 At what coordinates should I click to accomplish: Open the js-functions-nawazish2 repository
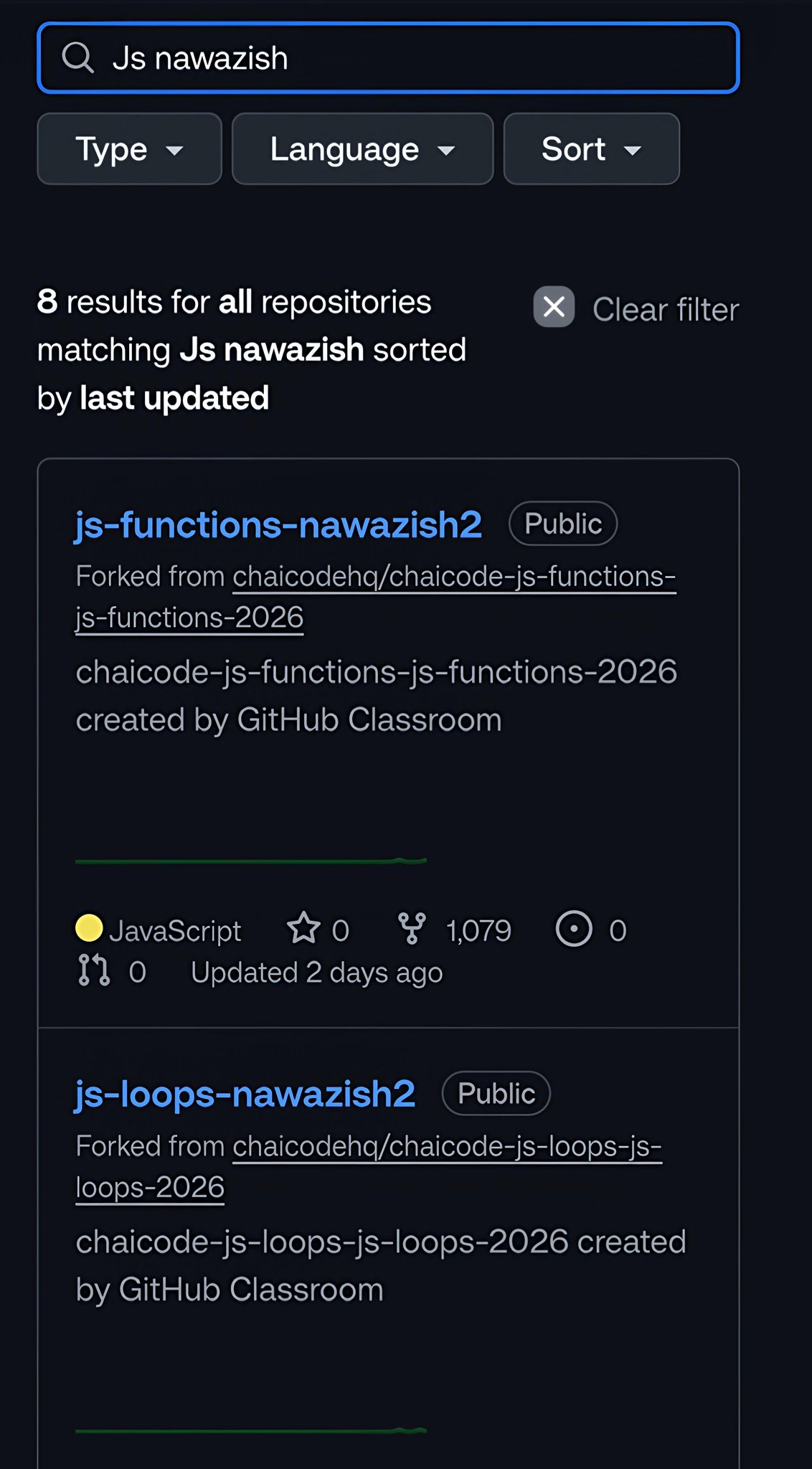point(278,524)
